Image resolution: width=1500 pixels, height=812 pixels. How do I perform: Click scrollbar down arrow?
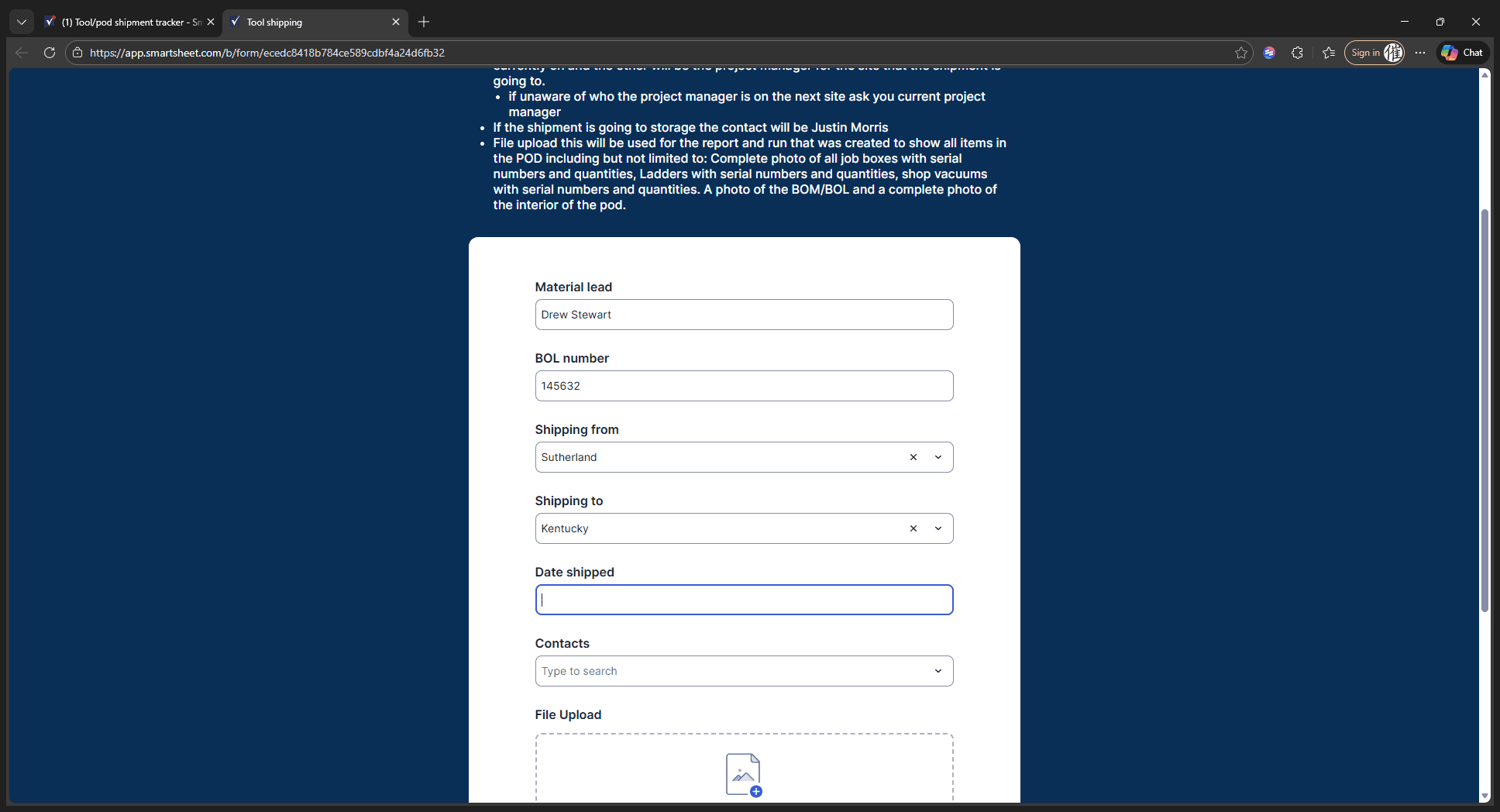point(1485,796)
